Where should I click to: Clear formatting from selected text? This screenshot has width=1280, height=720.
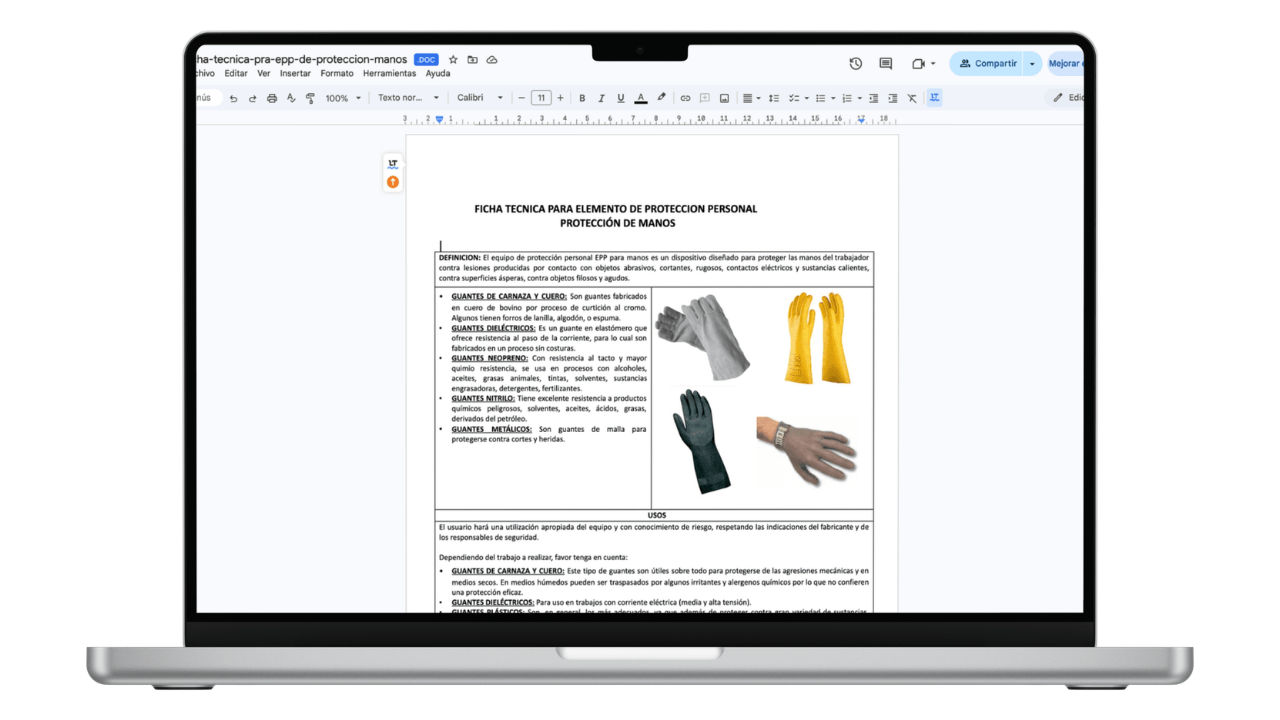[912, 97]
